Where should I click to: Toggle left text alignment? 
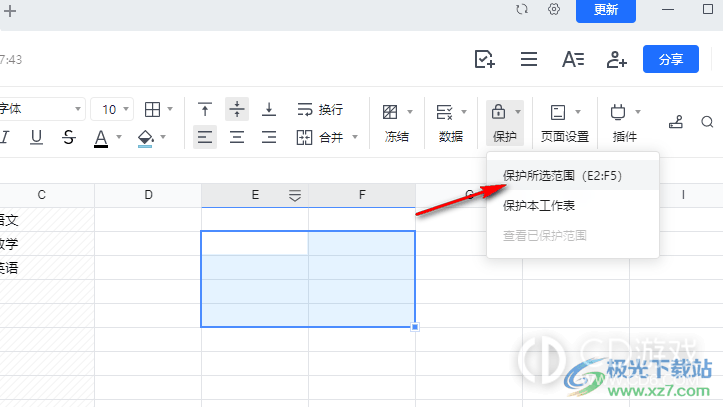coord(205,138)
